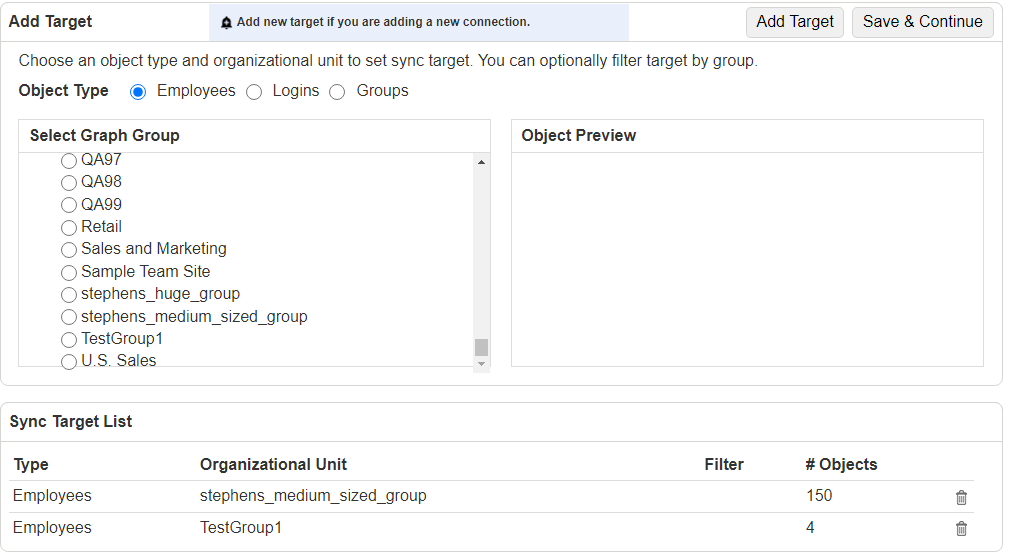This screenshot has width=1021, height=559.
Task: Select the Groups object type
Action: 337,92
